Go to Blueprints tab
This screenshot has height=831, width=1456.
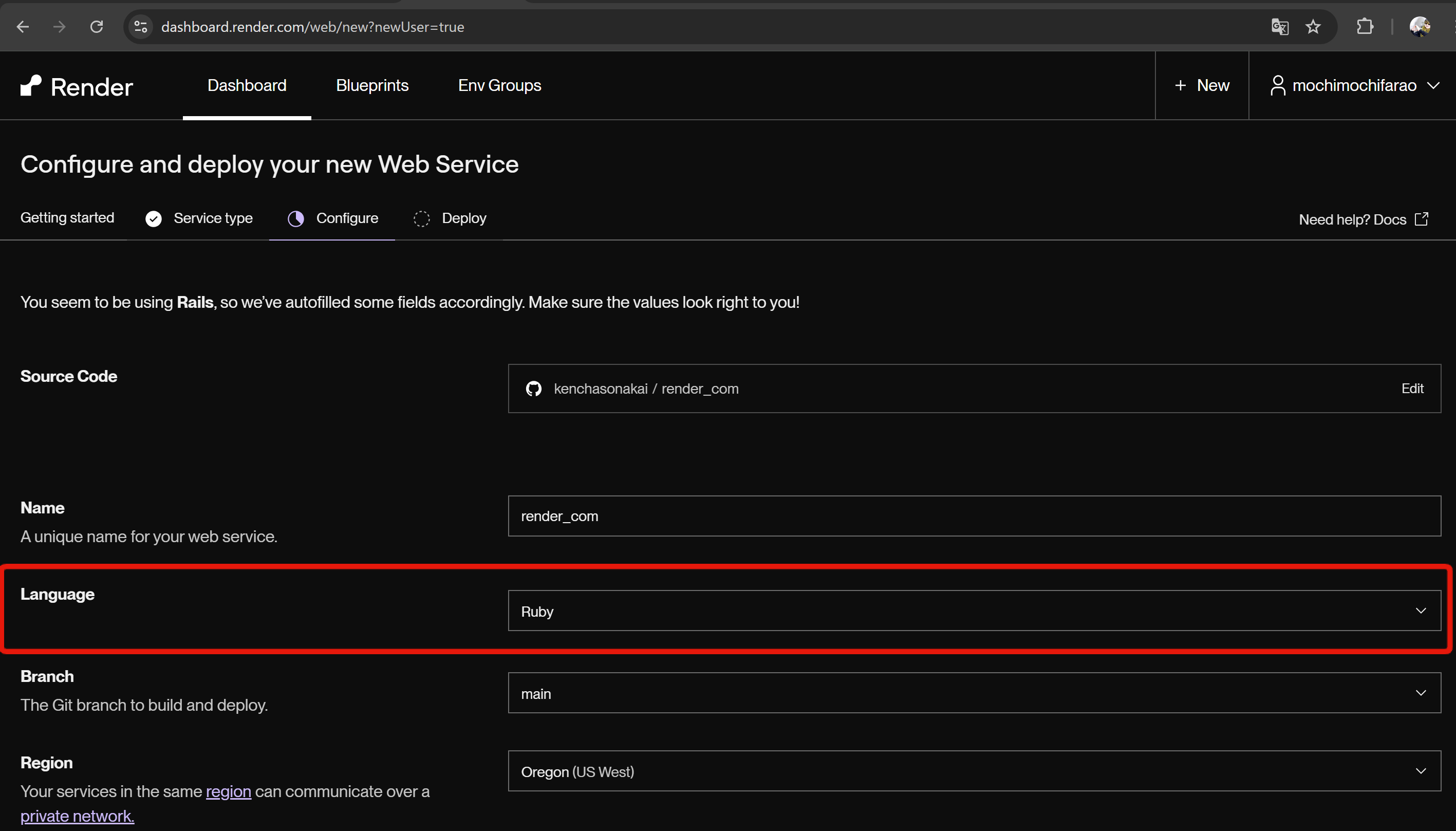point(372,86)
